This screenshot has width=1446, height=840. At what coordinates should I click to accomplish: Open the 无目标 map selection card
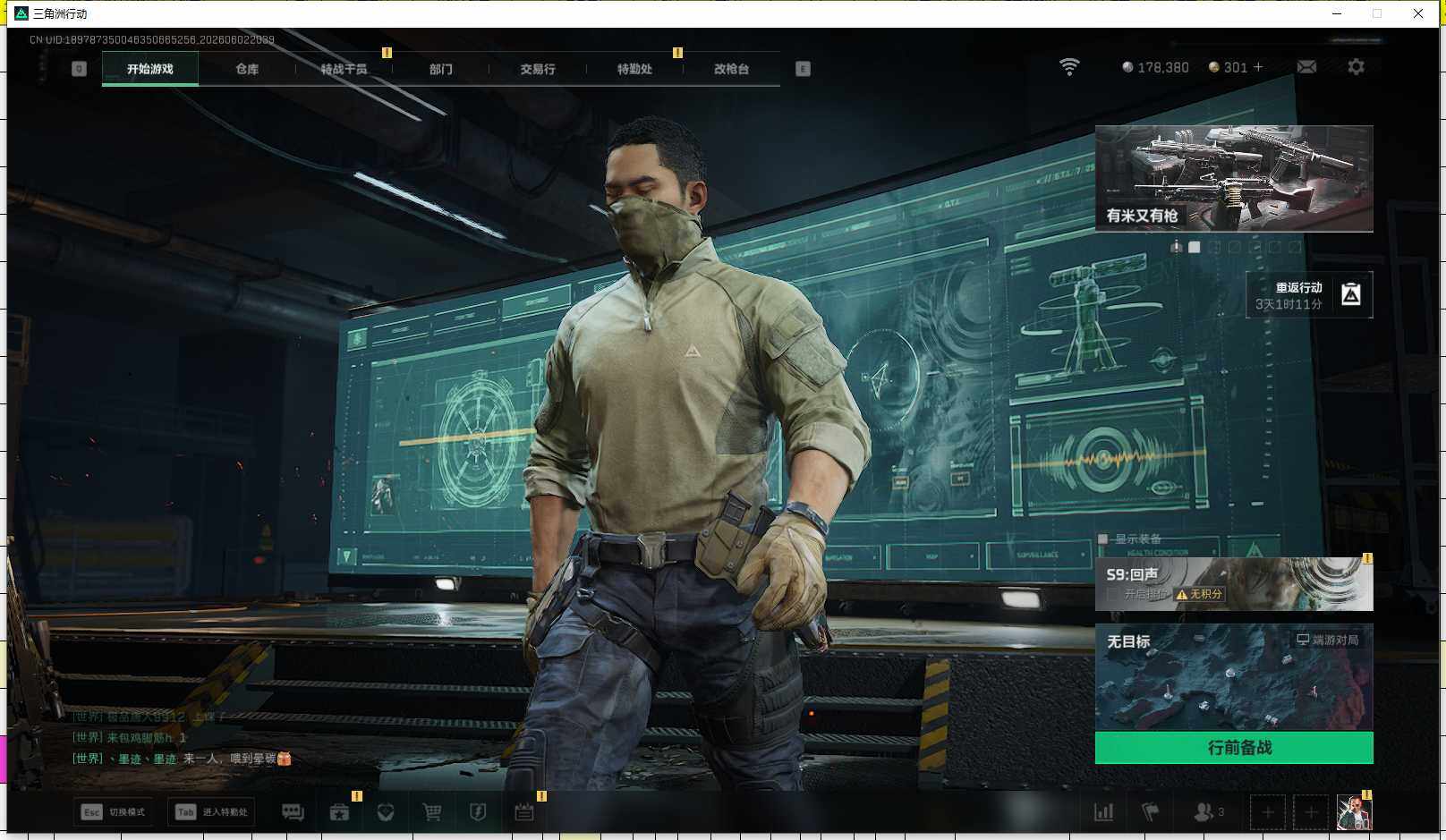[1234, 677]
